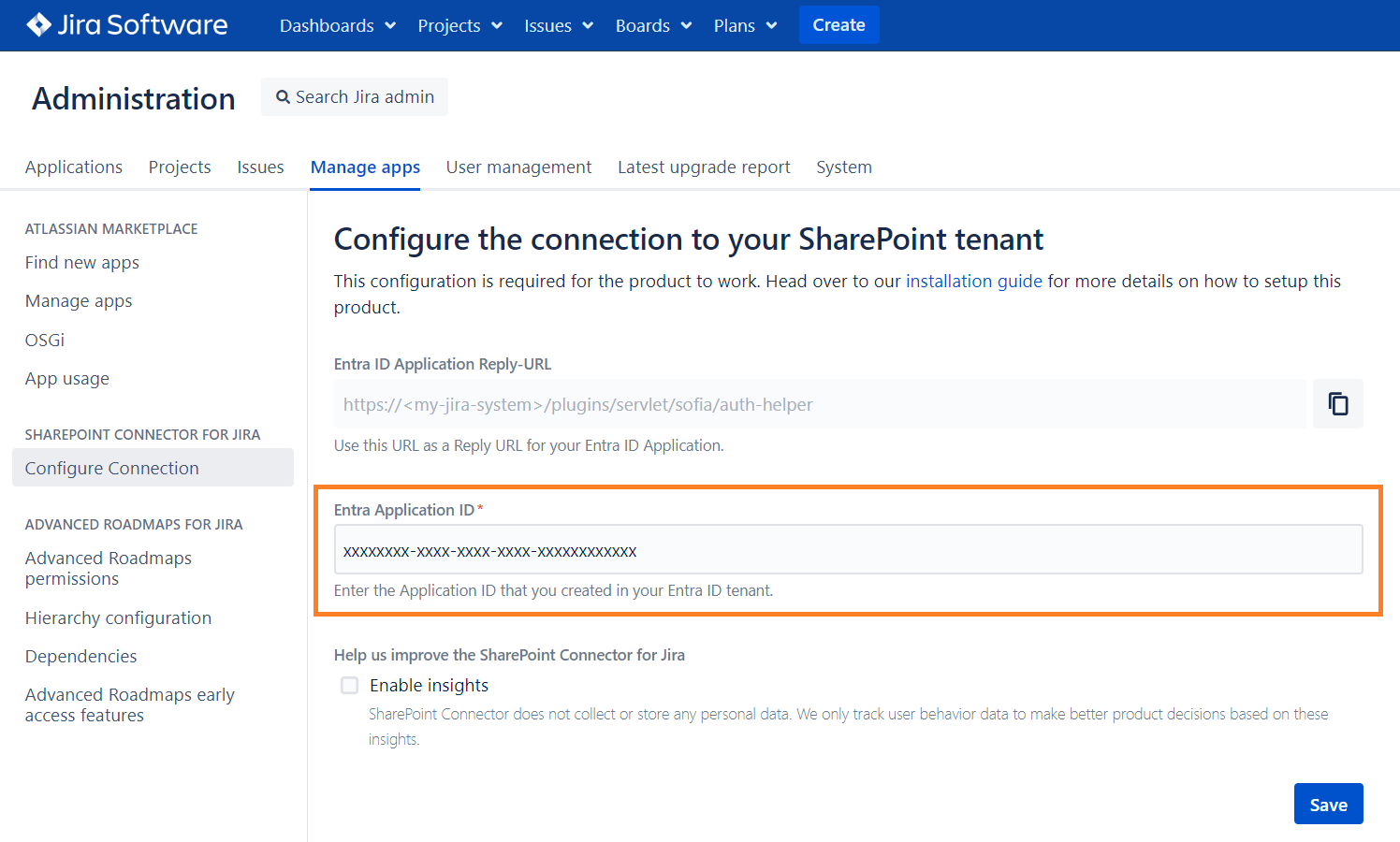Open the Projects dropdown in top navigation

click(459, 25)
